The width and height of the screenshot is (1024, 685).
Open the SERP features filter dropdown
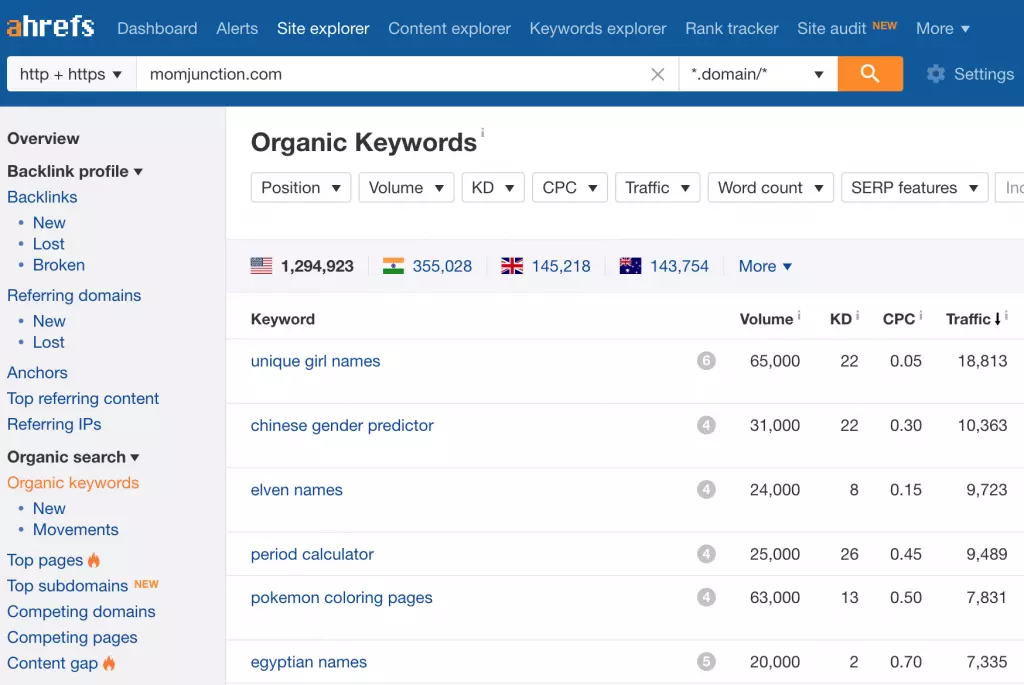coord(914,187)
